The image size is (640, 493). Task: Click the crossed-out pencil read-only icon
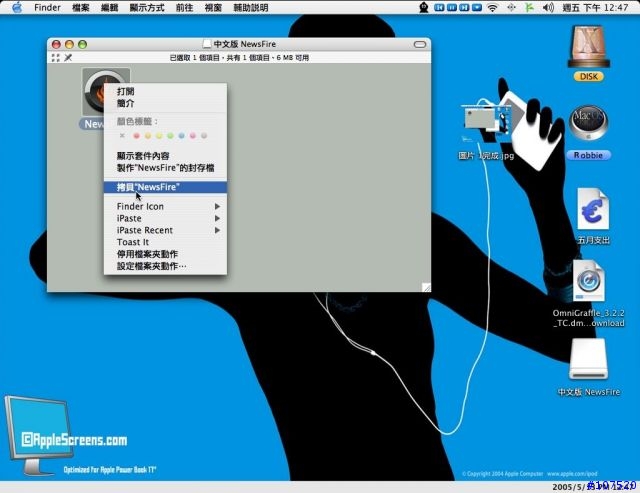click(68, 58)
